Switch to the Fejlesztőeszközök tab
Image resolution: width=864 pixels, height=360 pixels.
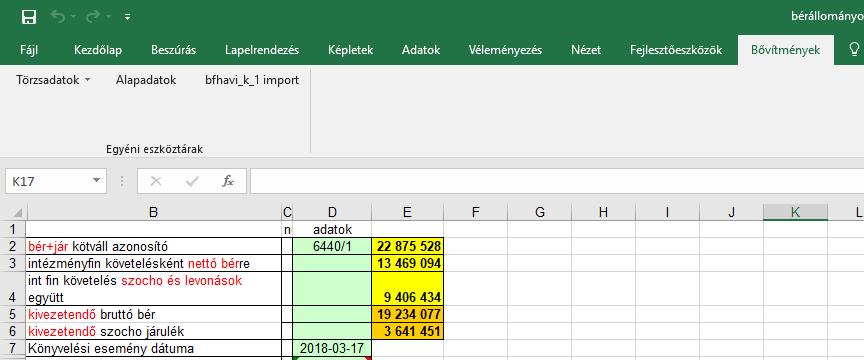click(676, 50)
